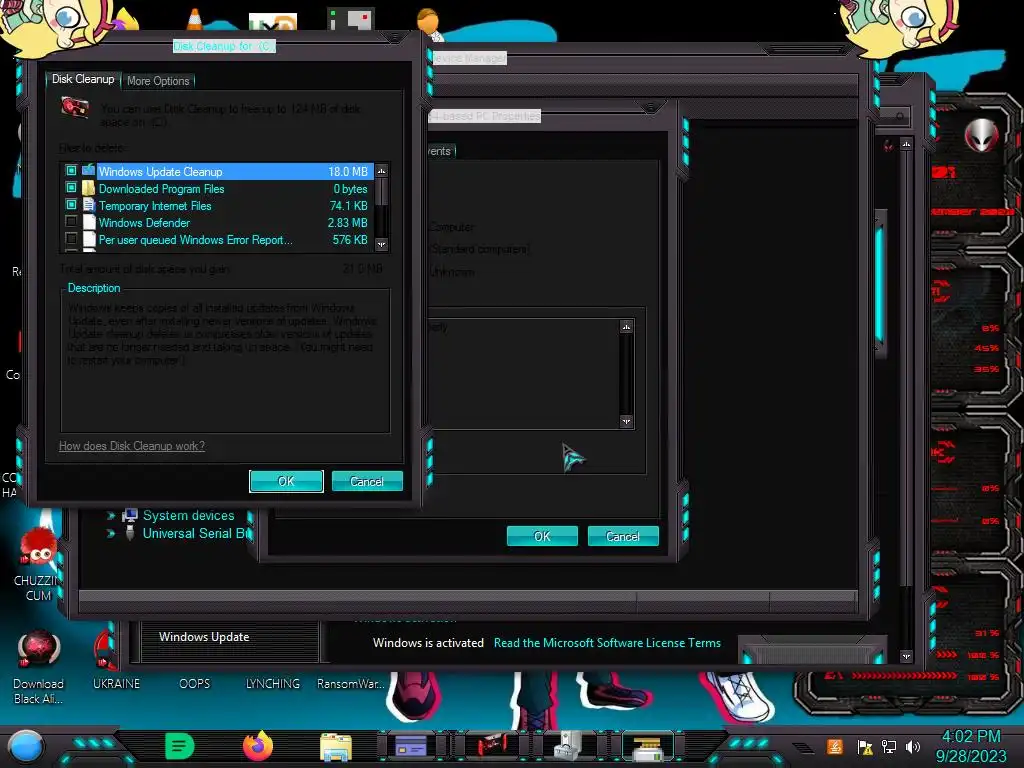Click the user avatar desktop icon
This screenshot has width=1024, height=768.
click(428, 23)
